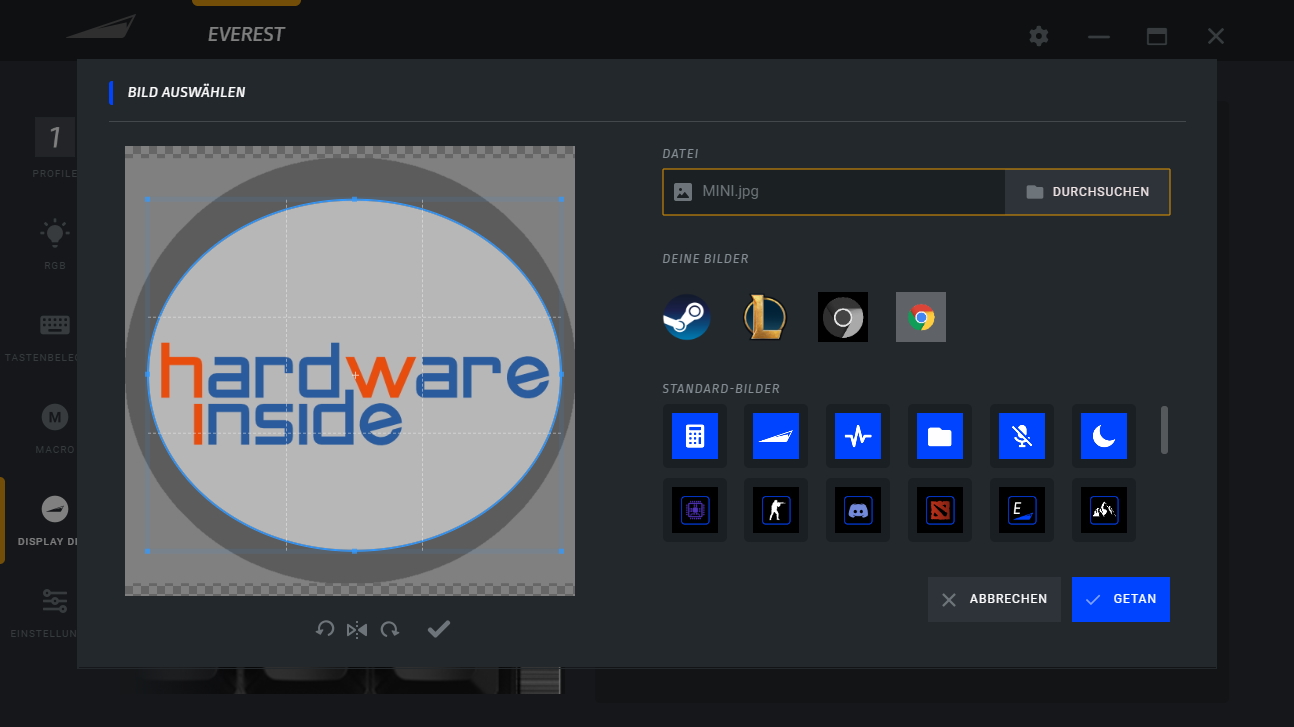The width and height of the screenshot is (1294, 727).
Task: Confirm with the Getan button
Action: [1121, 599]
